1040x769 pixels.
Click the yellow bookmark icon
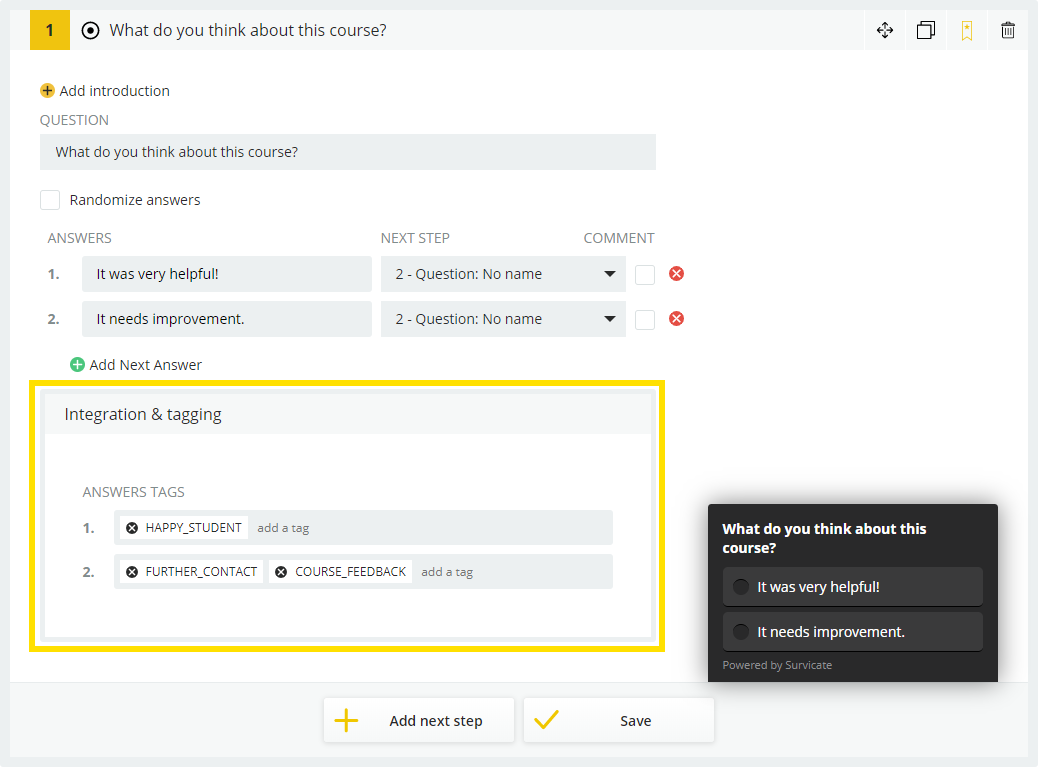pos(968,31)
